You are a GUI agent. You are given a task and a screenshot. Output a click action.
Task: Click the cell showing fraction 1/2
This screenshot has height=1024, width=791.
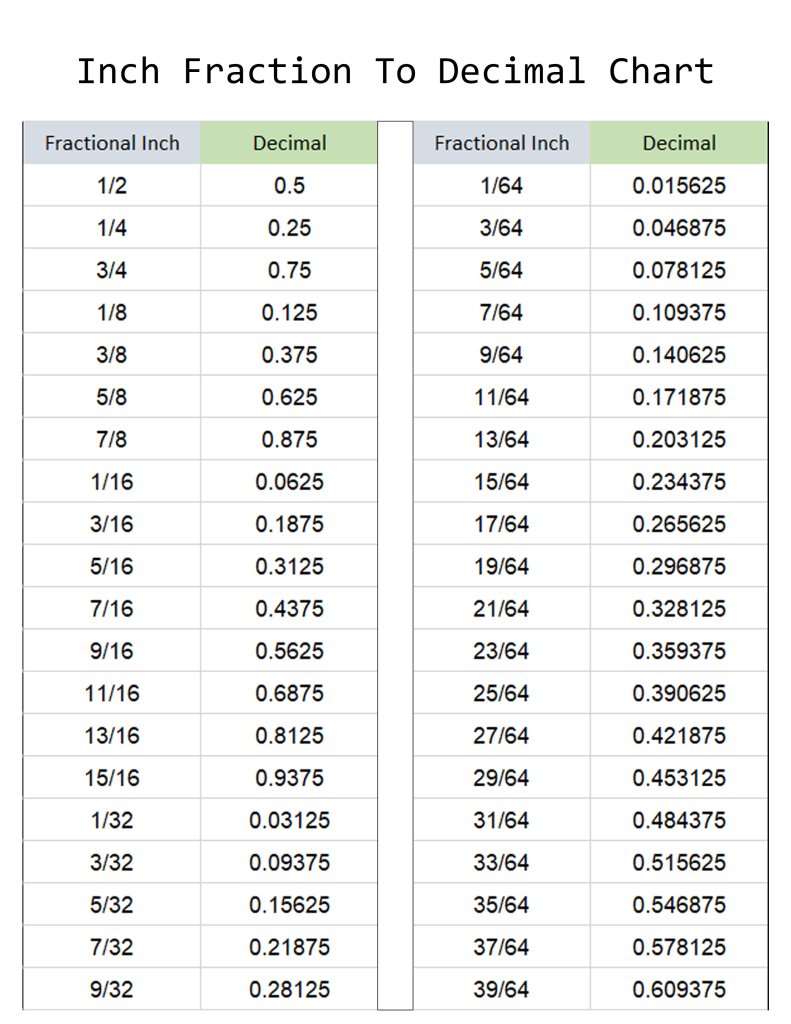pos(112,185)
